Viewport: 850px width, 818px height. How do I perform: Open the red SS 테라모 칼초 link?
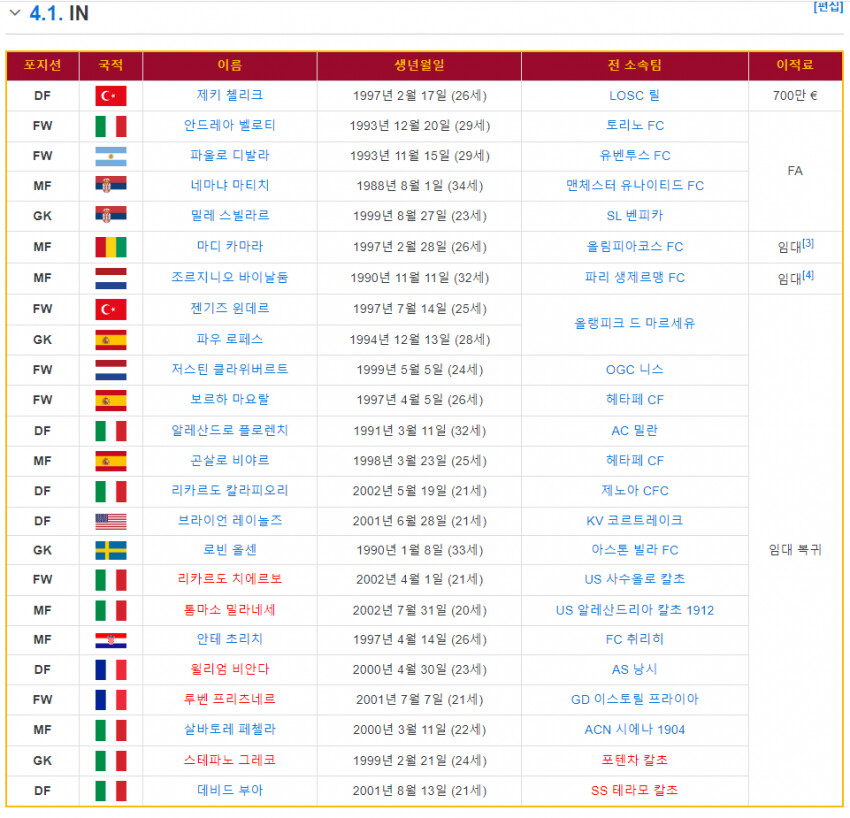(634, 790)
